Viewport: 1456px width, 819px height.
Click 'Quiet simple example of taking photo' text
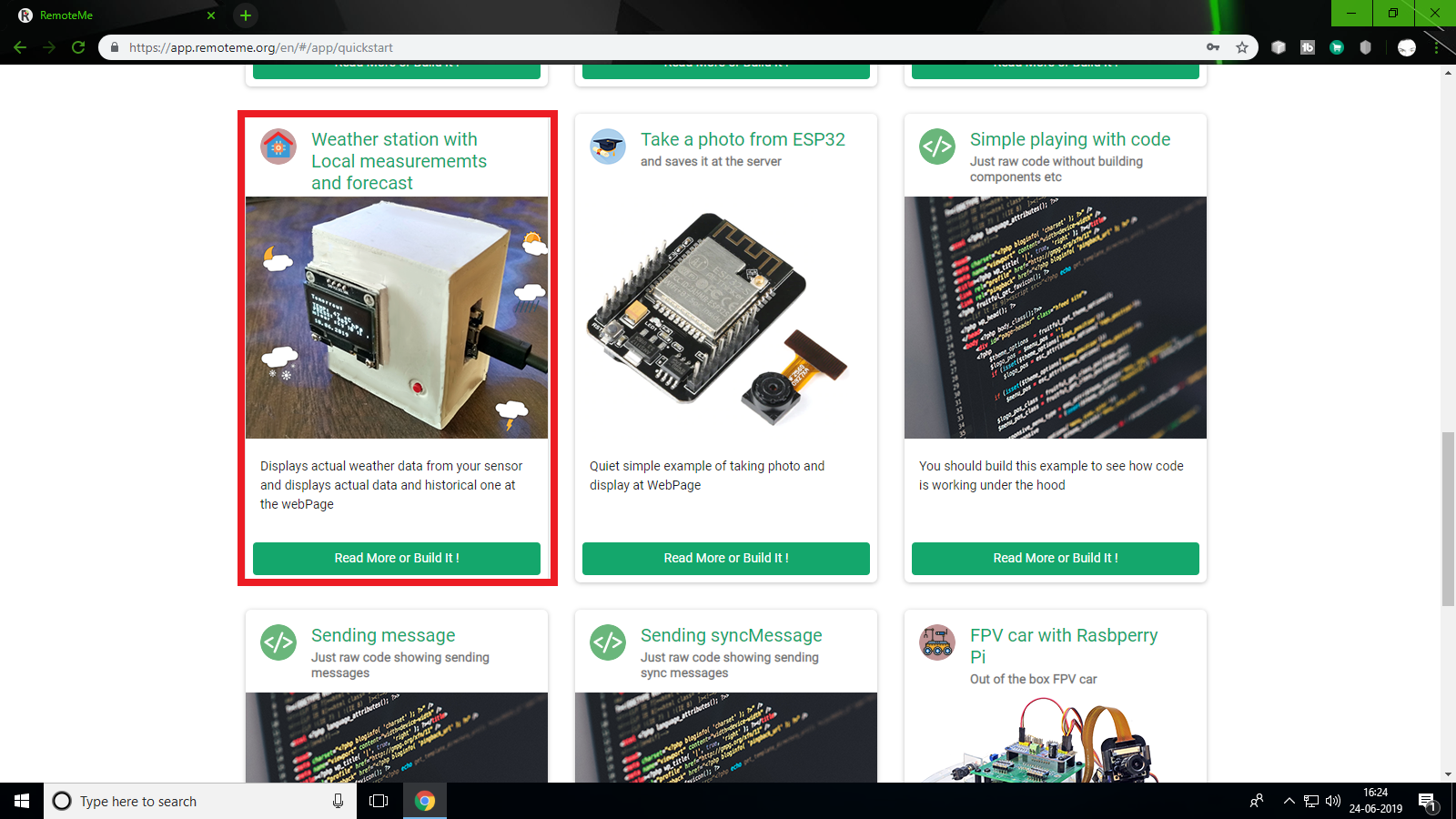point(707,475)
